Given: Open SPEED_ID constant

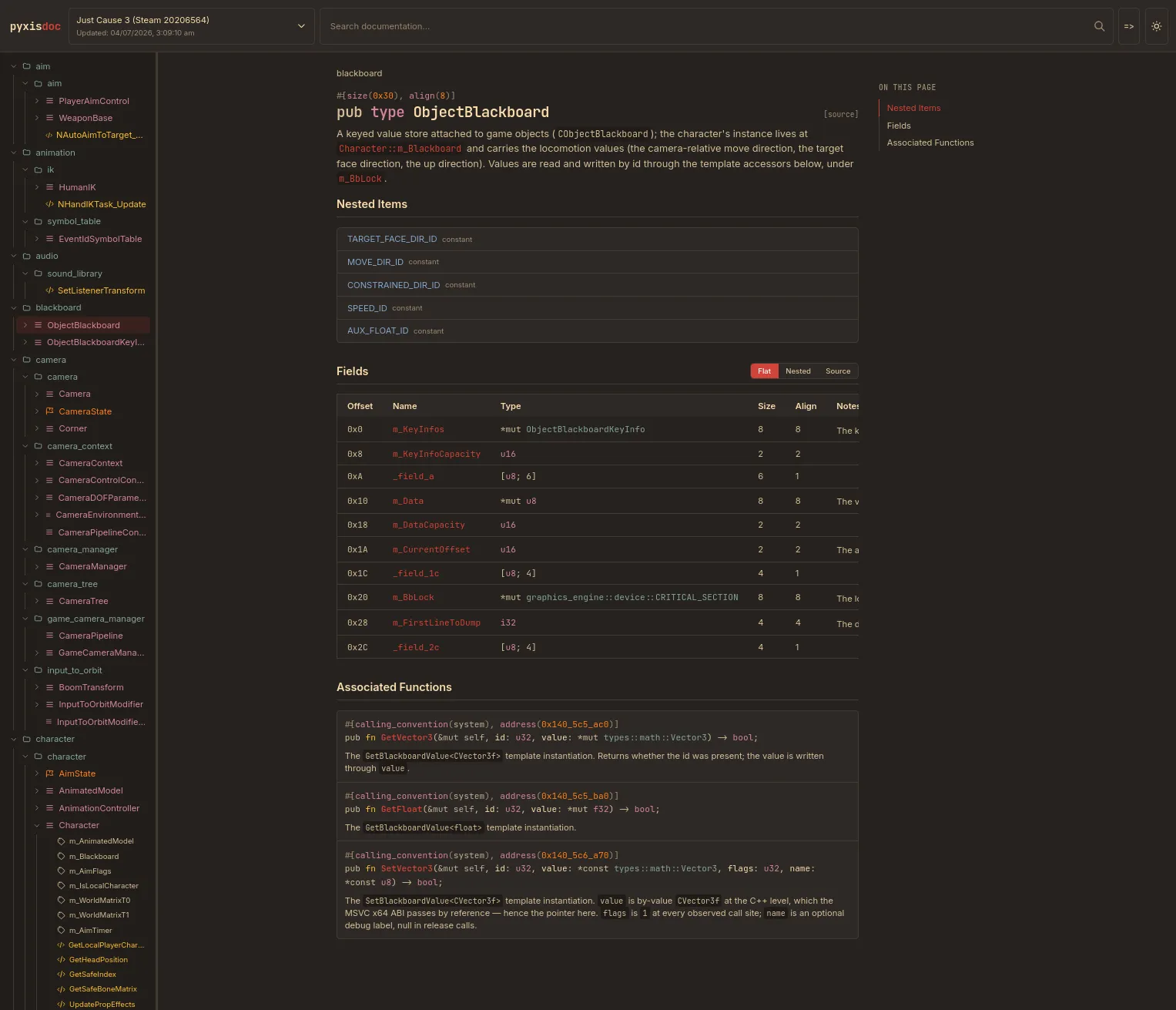Looking at the screenshot, I should (367, 308).
